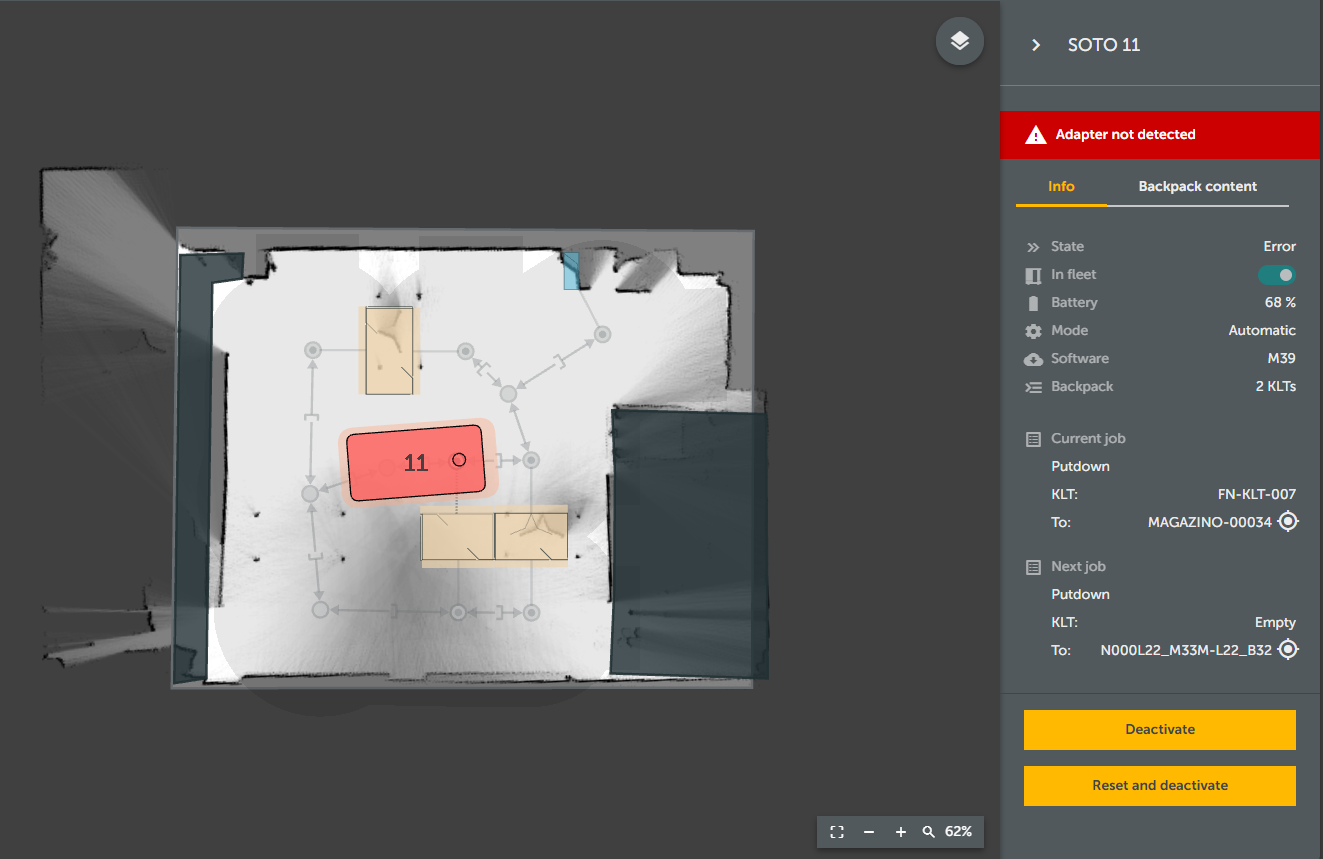Click the FN-KLT-007 KLT value
The height and width of the screenshot is (859, 1323).
tap(1257, 494)
